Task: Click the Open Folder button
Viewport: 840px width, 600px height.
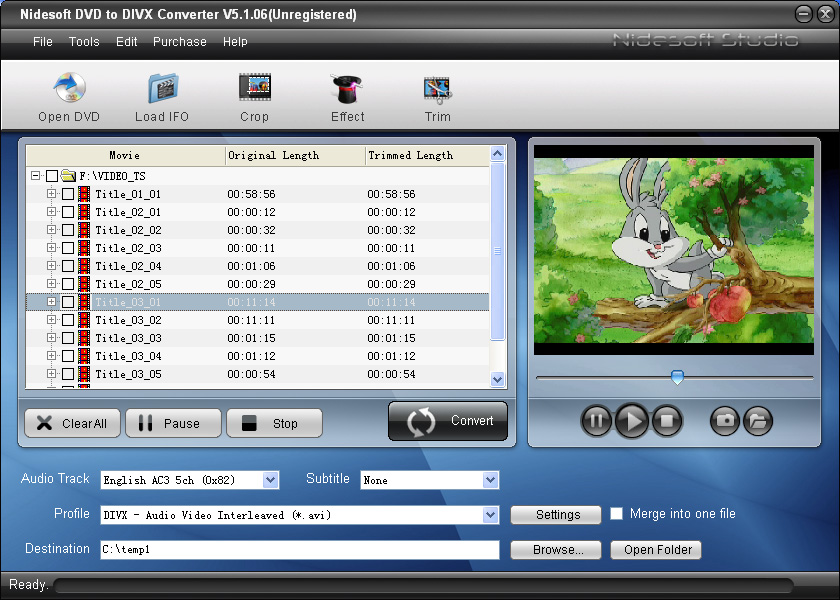Action: click(x=656, y=550)
